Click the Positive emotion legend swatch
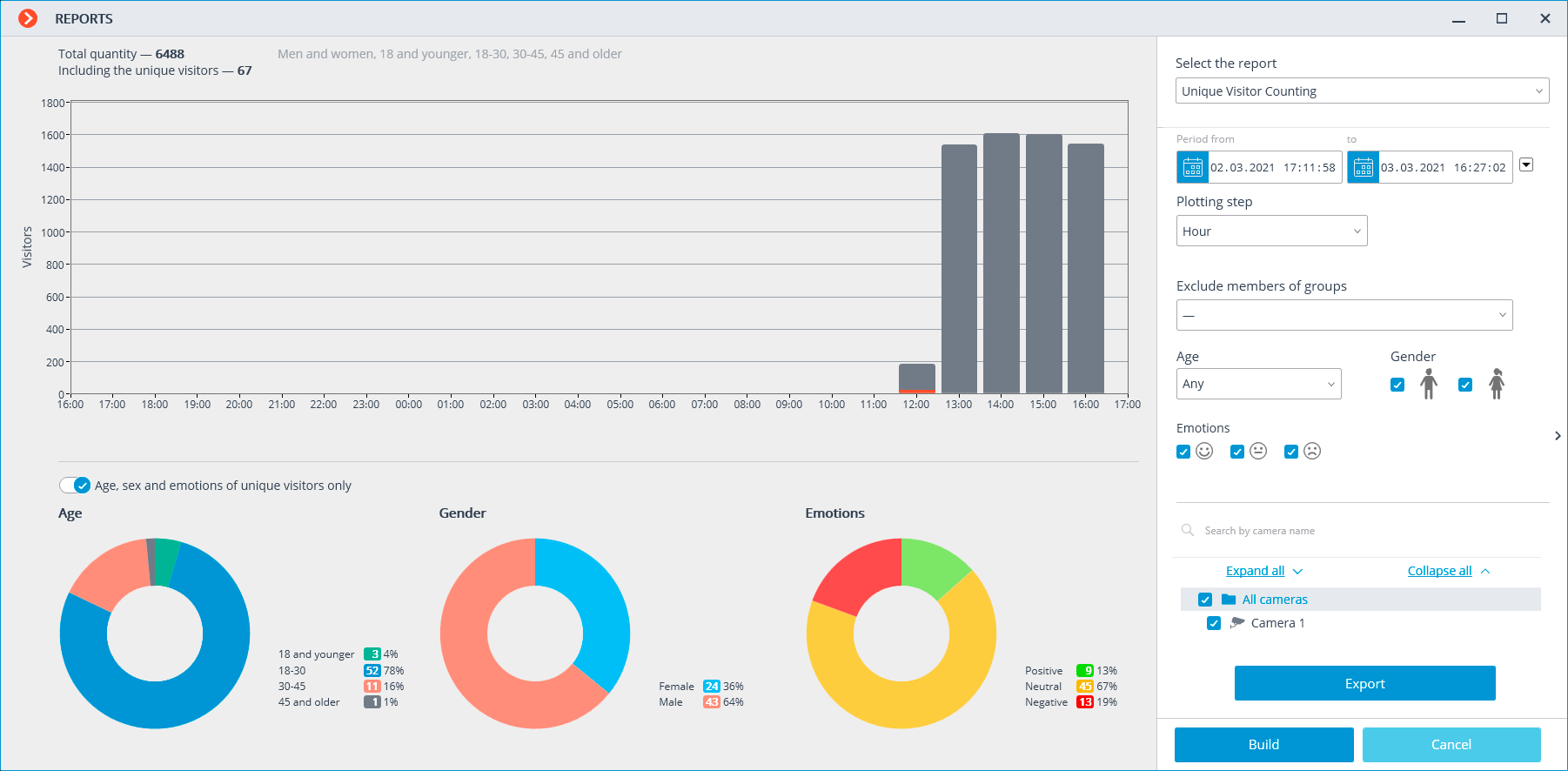The height and width of the screenshot is (771, 1568). click(1085, 670)
